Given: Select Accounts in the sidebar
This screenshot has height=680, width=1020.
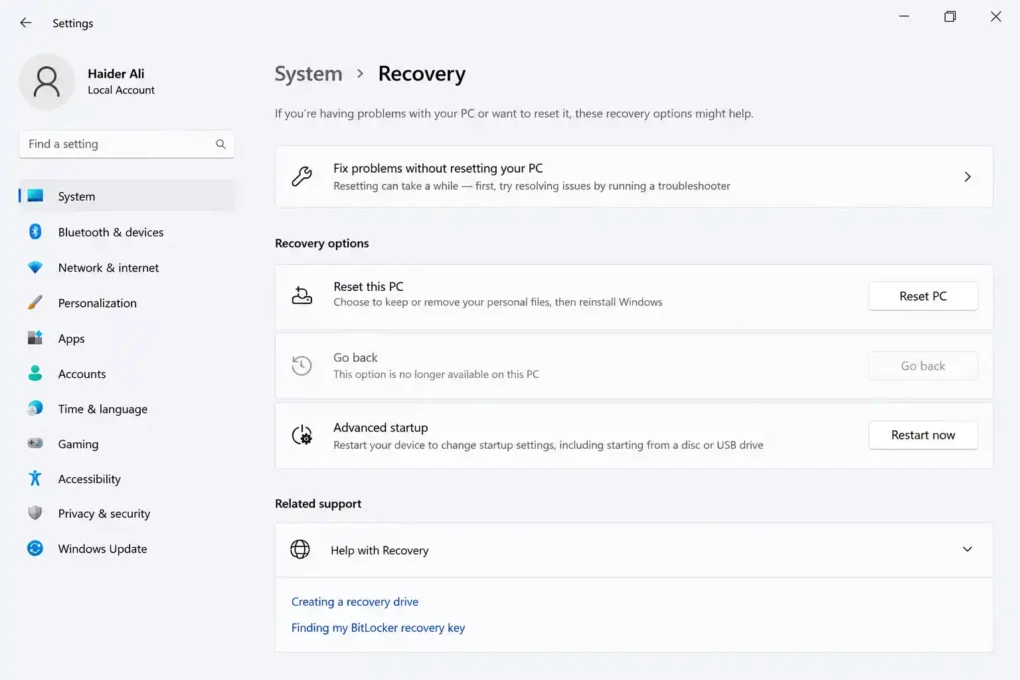Looking at the screenshot, I should pos(127,373).
